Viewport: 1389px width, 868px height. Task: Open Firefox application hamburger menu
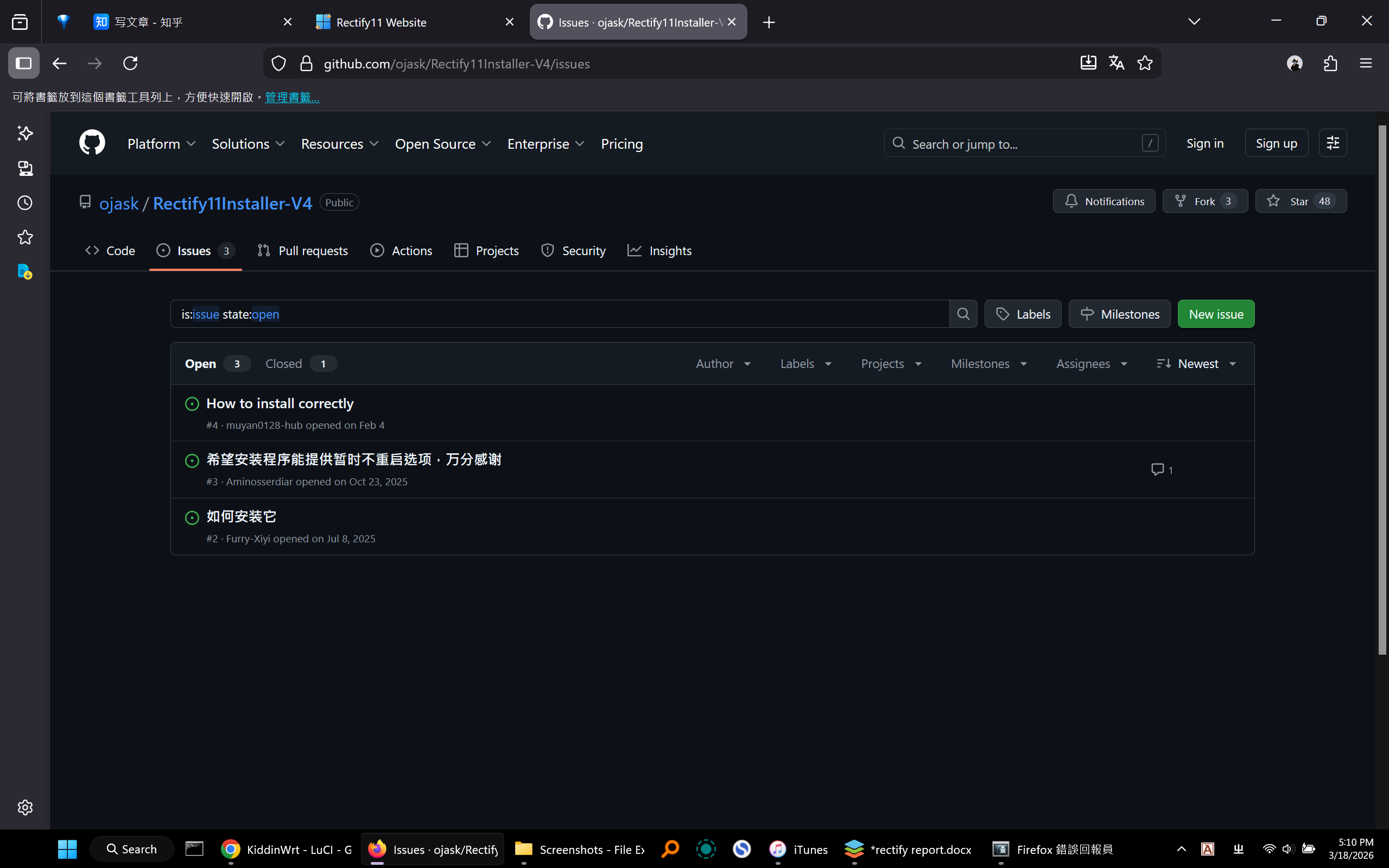(x=1366, y=63)
